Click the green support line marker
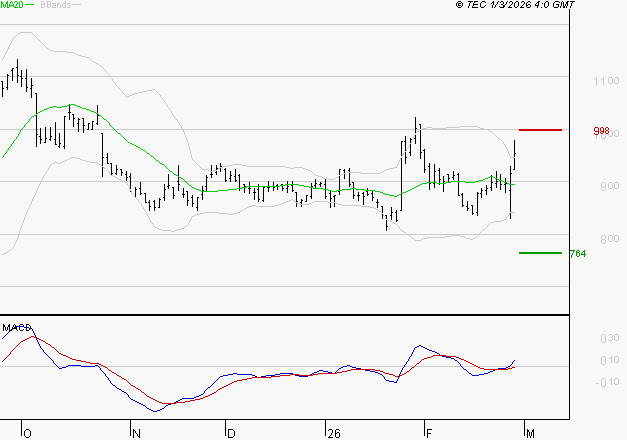The width and height of the screenshot is (627, 440). coord(540,253)
